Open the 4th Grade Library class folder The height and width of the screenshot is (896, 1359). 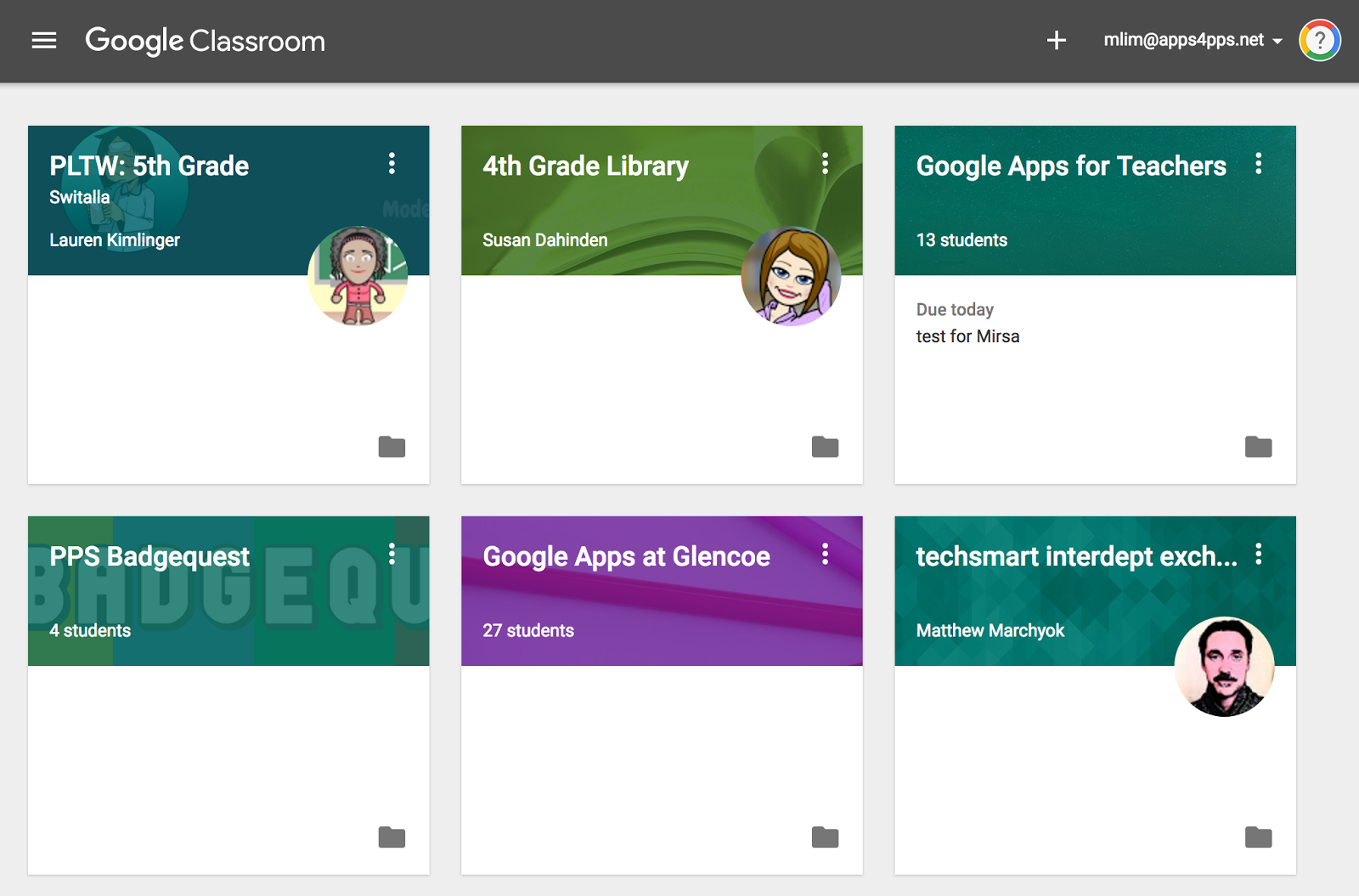click(x=824, y=446)
